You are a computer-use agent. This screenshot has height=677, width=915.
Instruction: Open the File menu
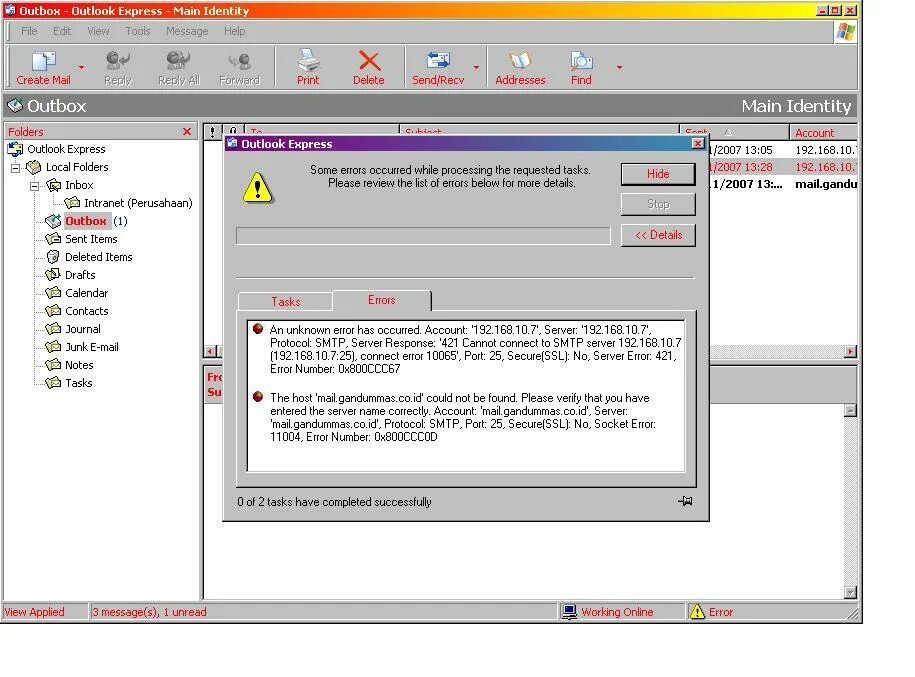29,31
